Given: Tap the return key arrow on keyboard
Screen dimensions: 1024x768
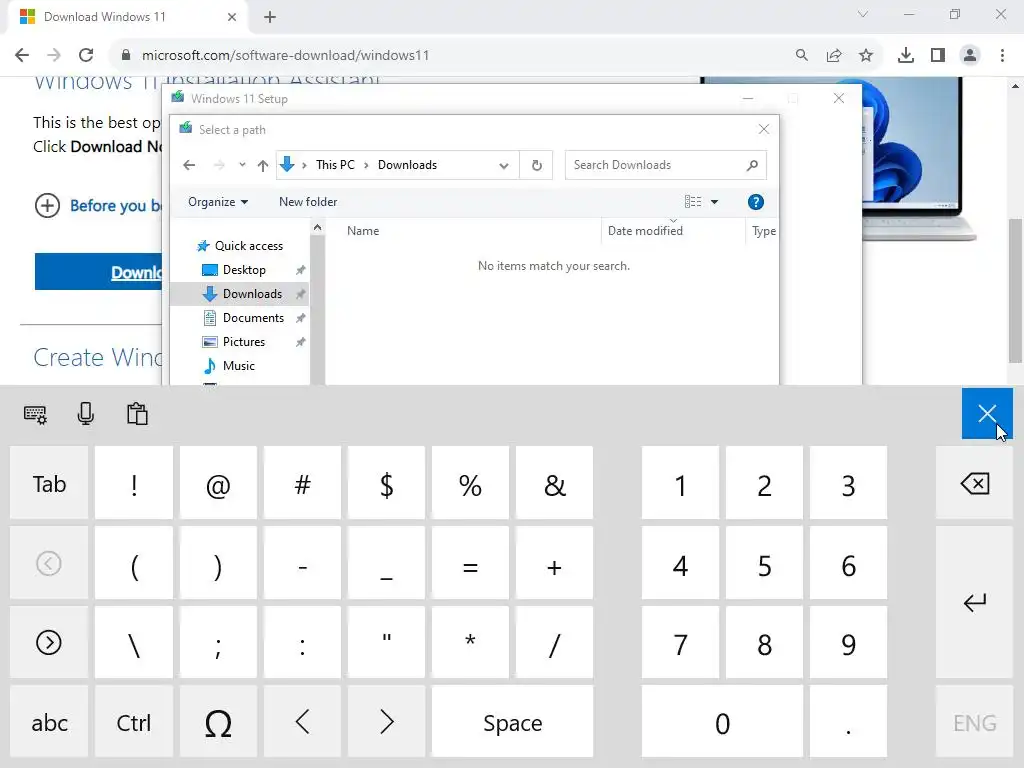Looking at the screenshot, I should coord(974,602).
